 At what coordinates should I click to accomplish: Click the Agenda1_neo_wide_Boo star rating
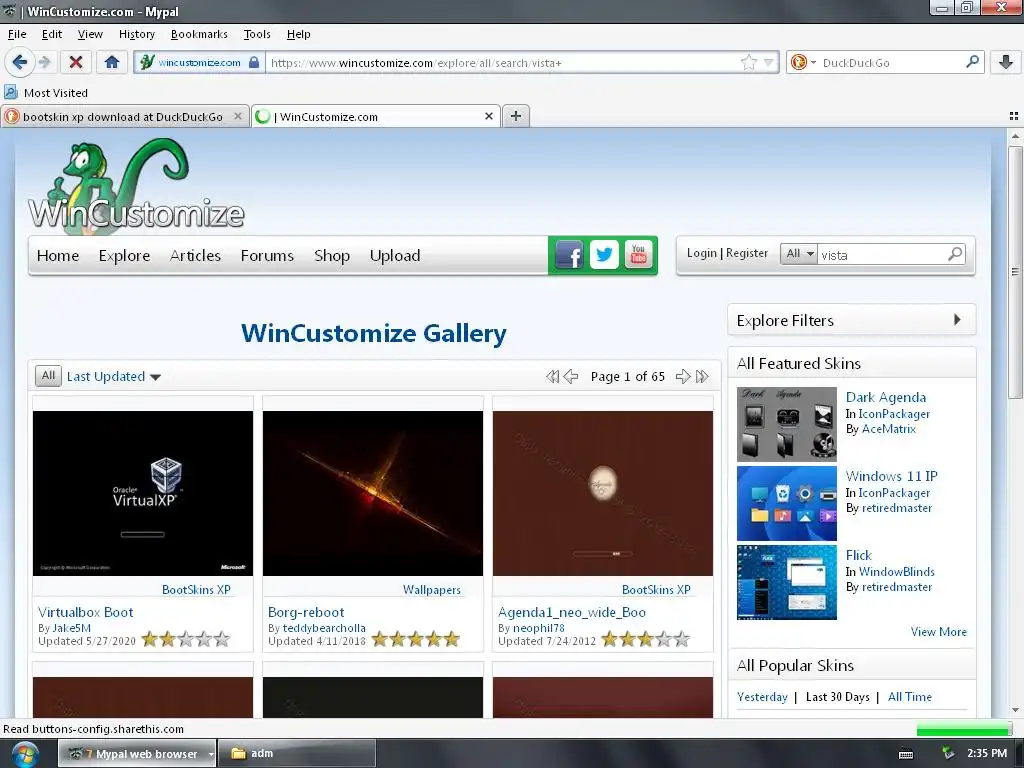(646, 639)
